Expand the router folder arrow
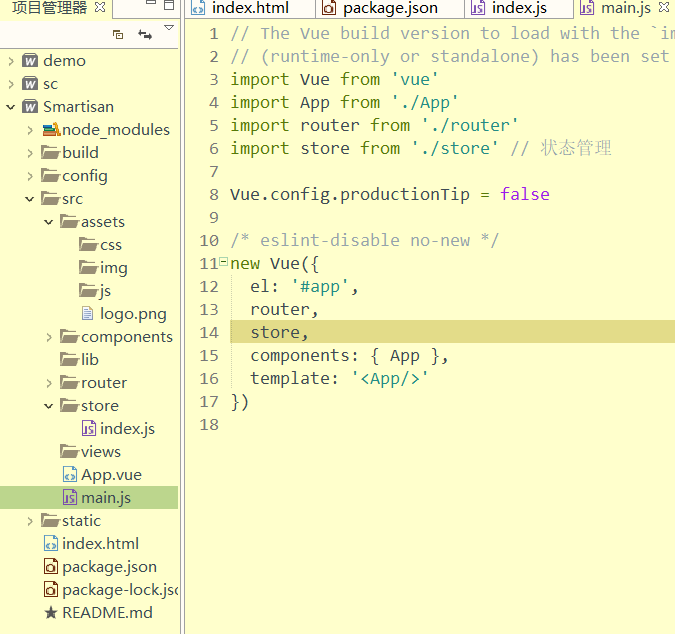 [x=49, y=383]
